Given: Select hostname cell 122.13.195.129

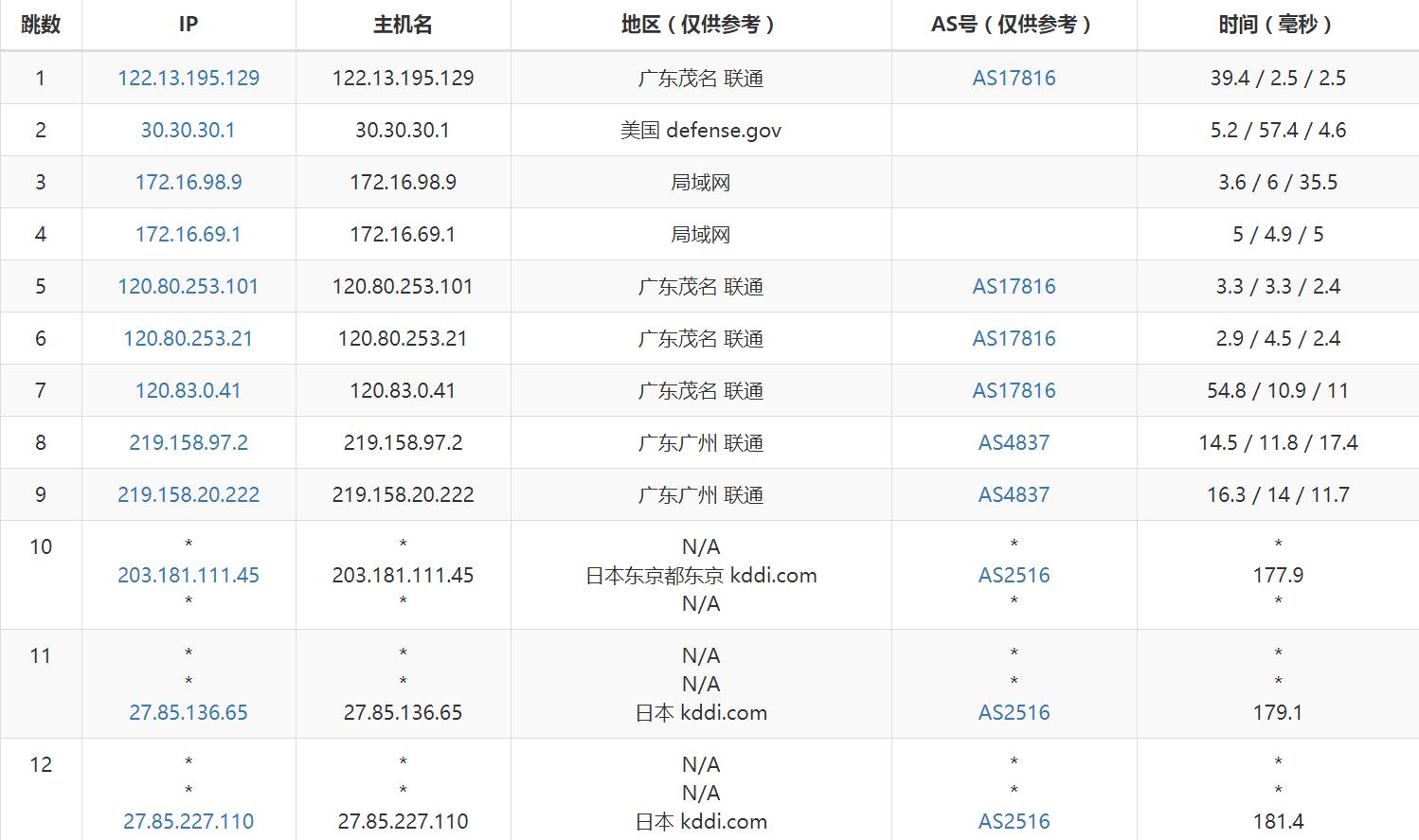Looking at the screenshot, I should [x=403, y=78].
